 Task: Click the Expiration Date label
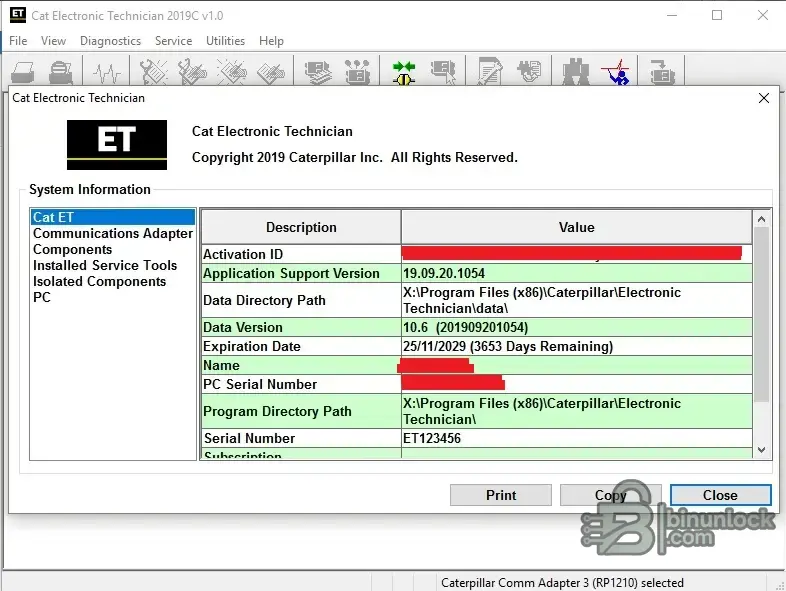[x=252, y=346]
